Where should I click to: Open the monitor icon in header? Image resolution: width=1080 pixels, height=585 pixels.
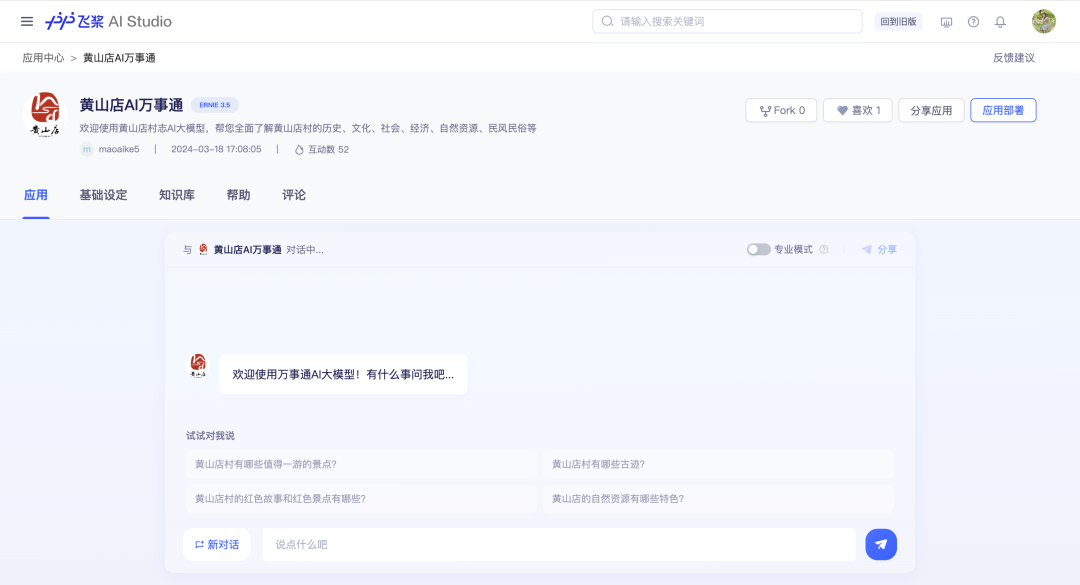946,22
